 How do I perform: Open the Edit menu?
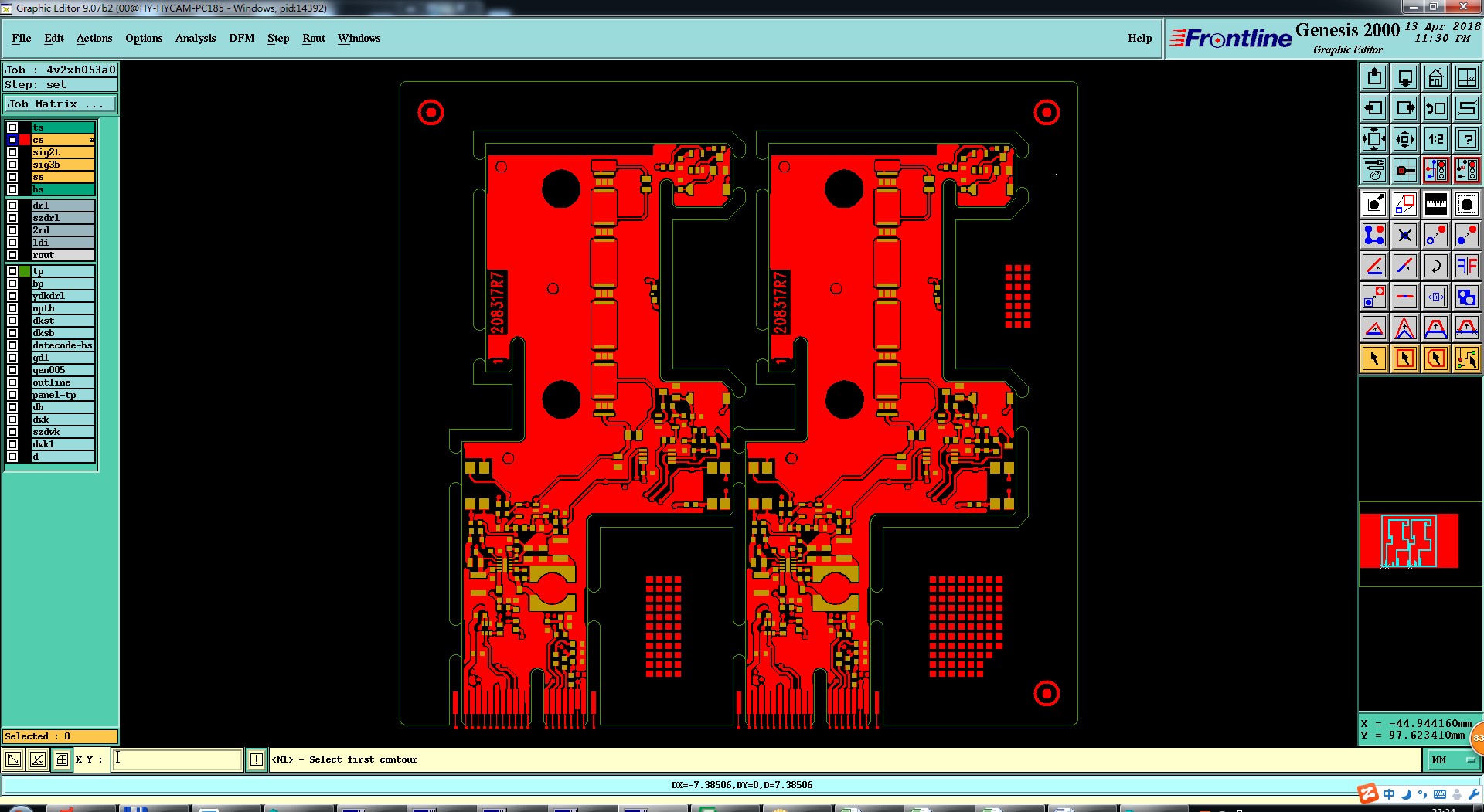click(54, 38)
